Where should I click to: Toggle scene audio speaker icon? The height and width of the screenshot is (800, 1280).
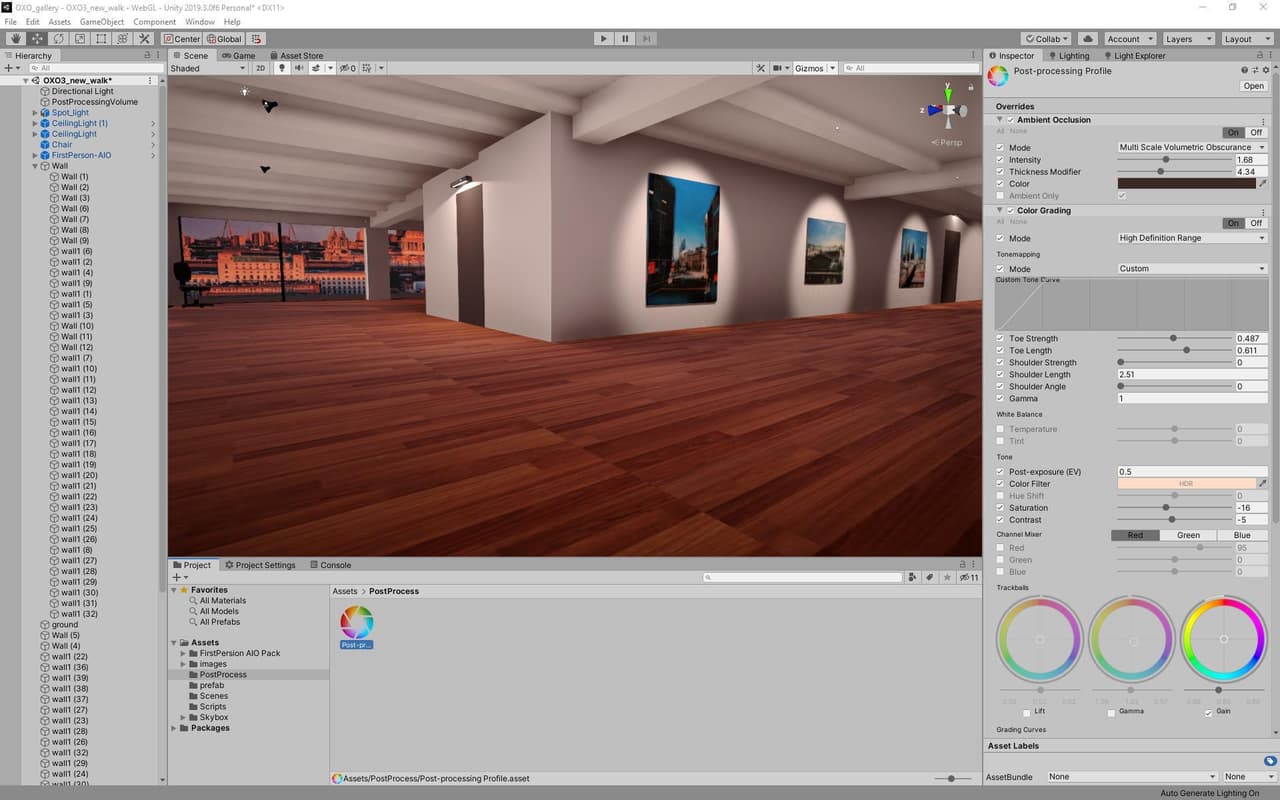298,68
